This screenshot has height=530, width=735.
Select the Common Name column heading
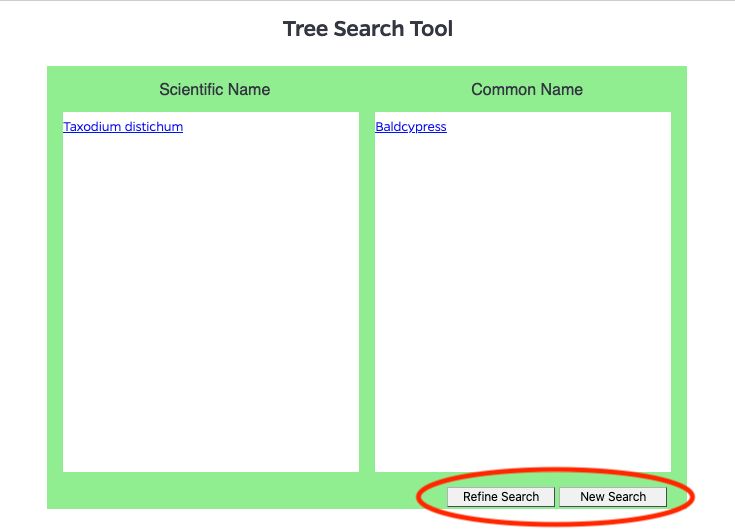point(527,90)
